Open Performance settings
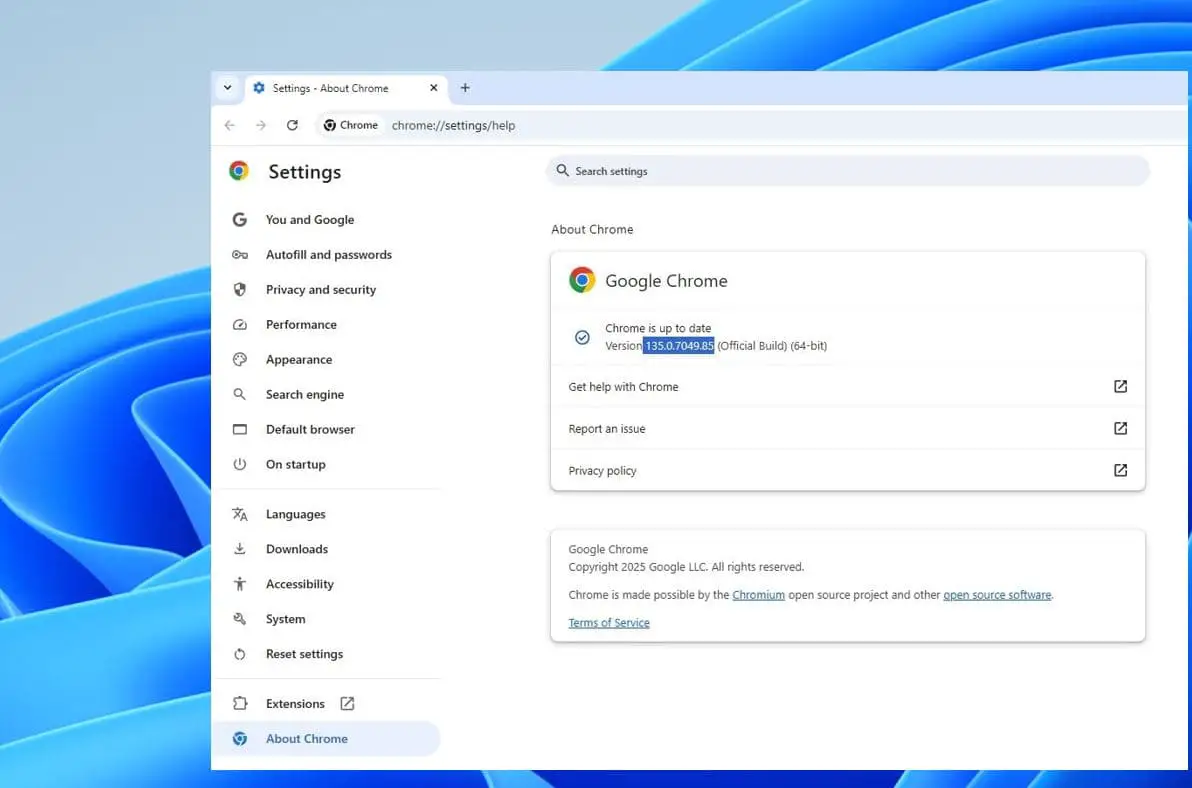 coord(301,324)
